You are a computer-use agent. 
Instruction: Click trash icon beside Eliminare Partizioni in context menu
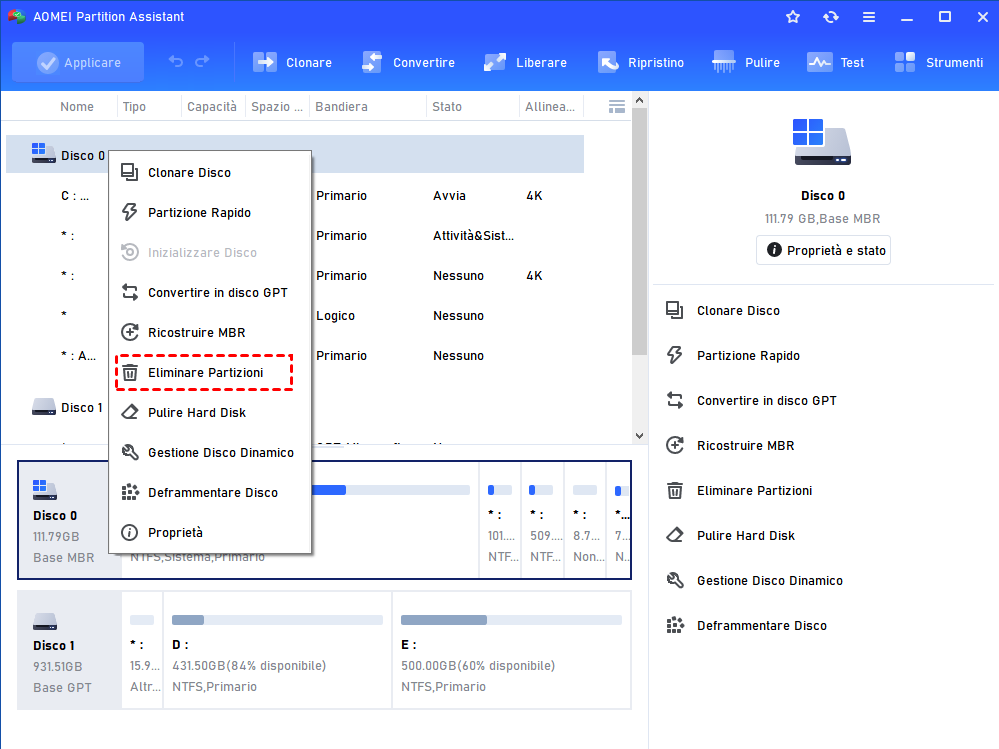[130, 373]
